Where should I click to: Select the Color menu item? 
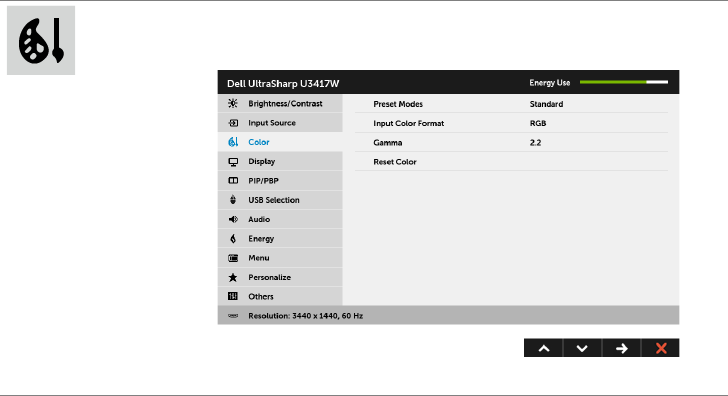point(280,142)
